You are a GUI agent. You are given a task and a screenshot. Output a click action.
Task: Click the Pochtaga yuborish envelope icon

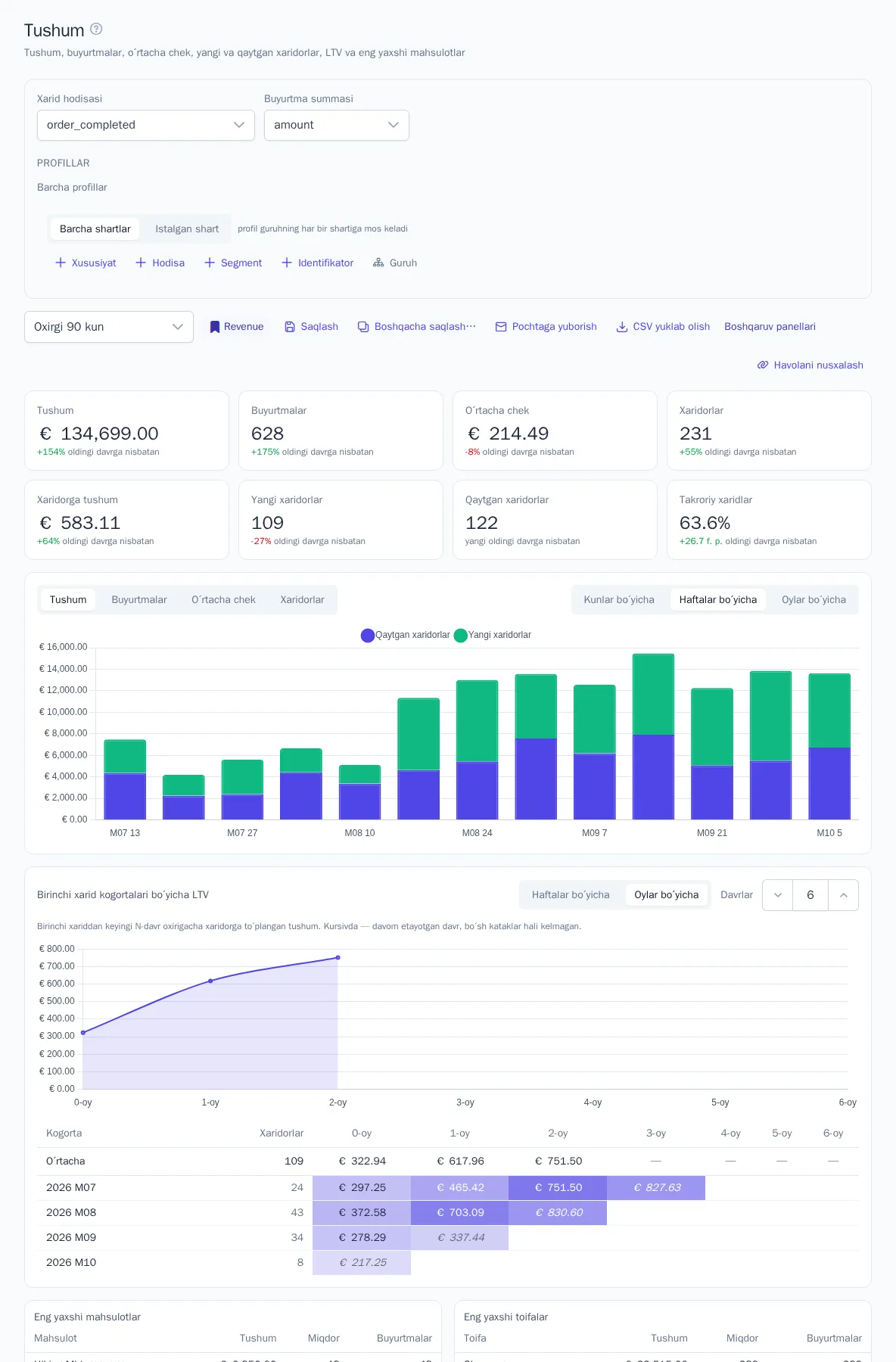(501, 327)
